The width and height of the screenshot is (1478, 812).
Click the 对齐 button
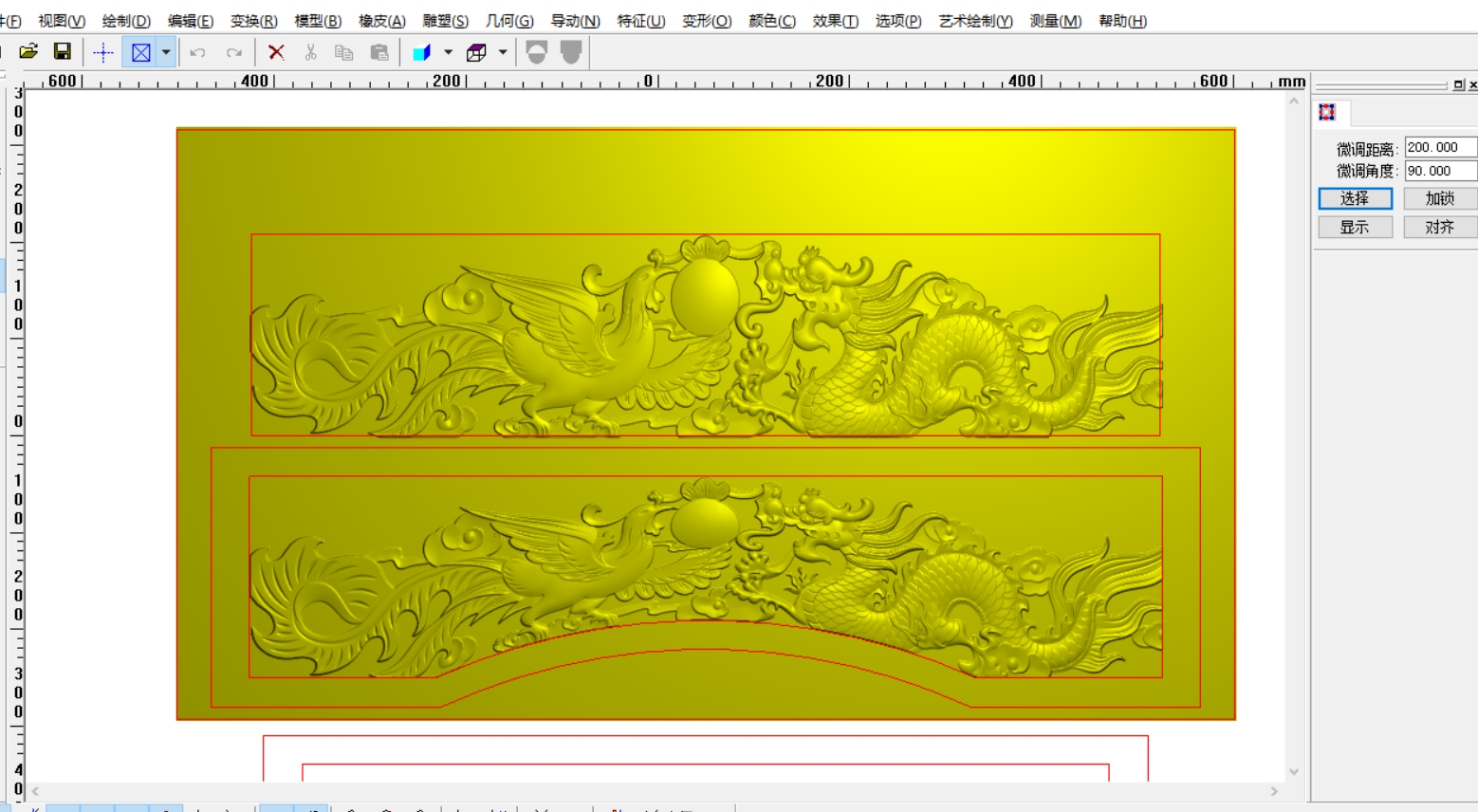(x=1440, y=227)
